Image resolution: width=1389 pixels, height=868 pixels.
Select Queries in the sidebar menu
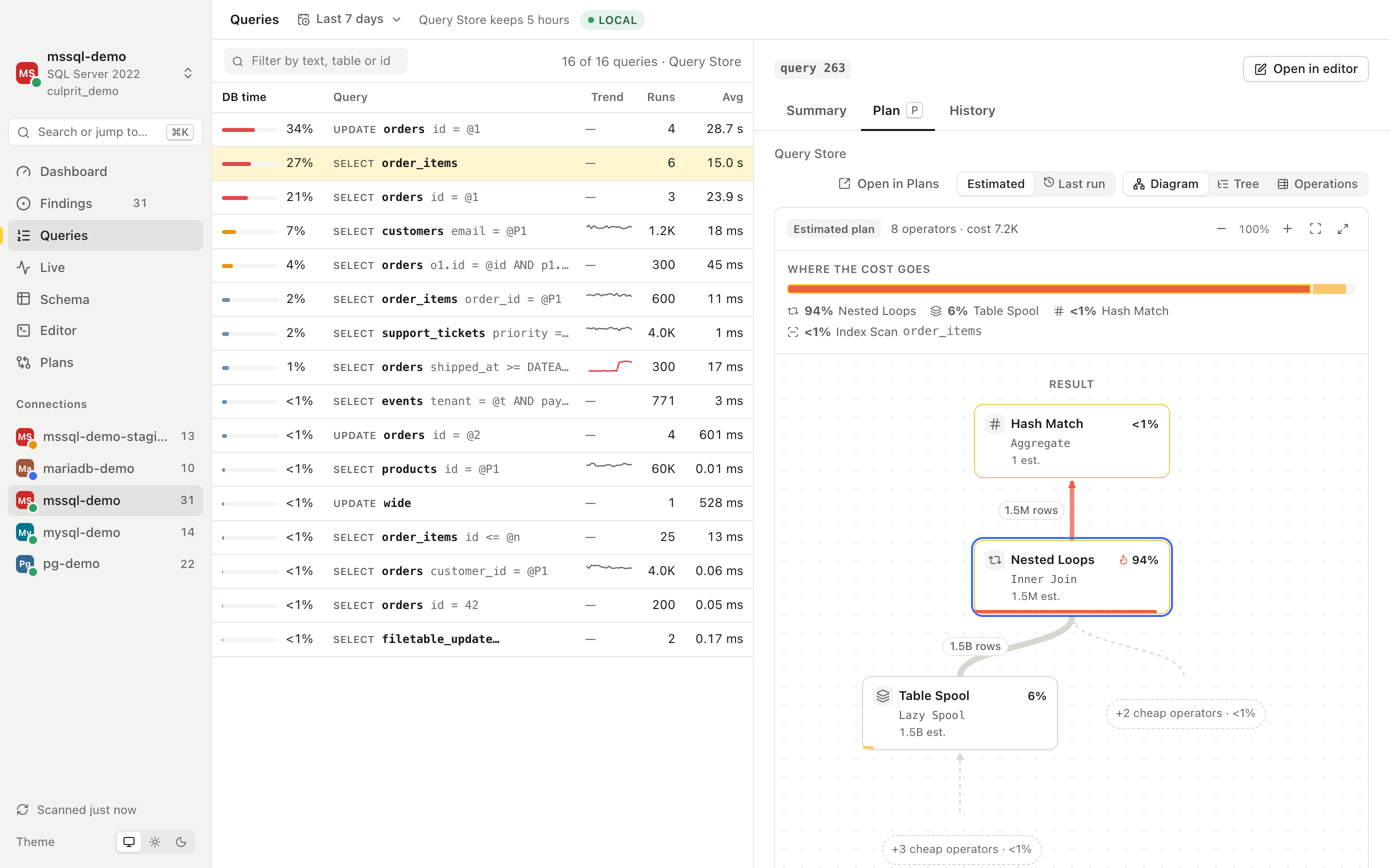pyautogui.click(x=105, y=235)
